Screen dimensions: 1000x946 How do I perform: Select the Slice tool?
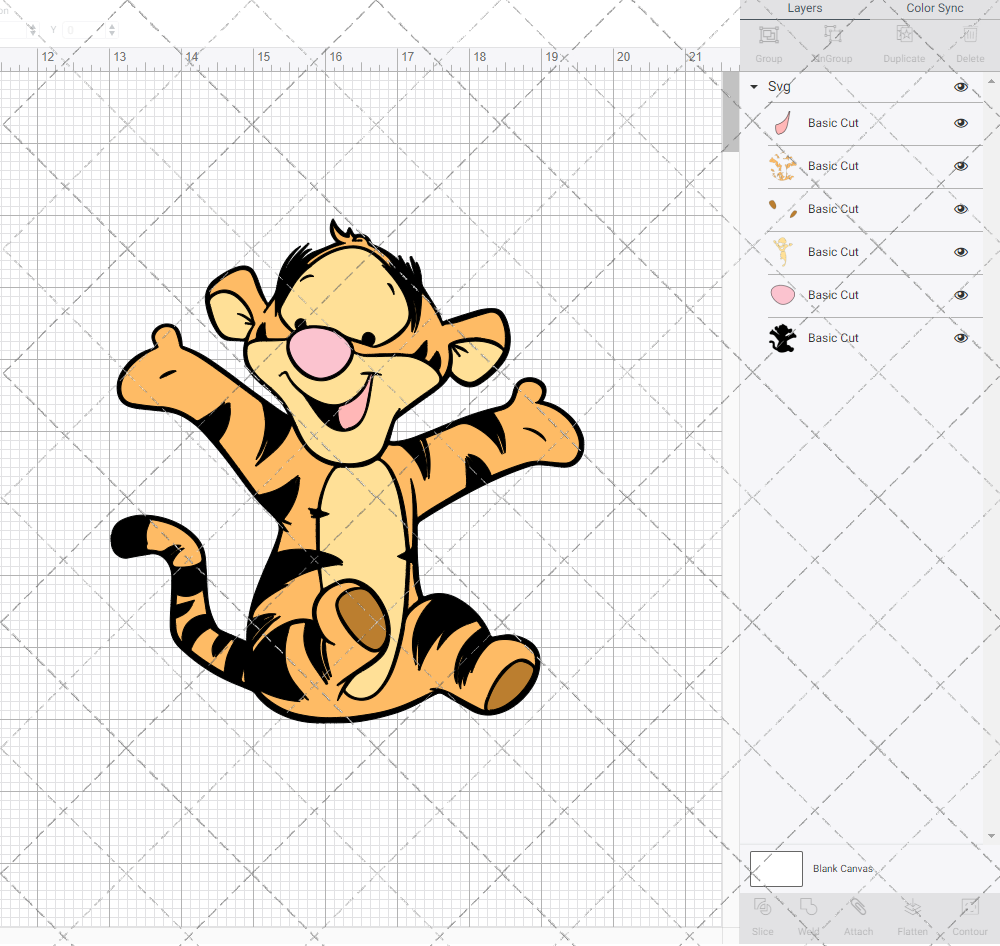tap(762, 909)
